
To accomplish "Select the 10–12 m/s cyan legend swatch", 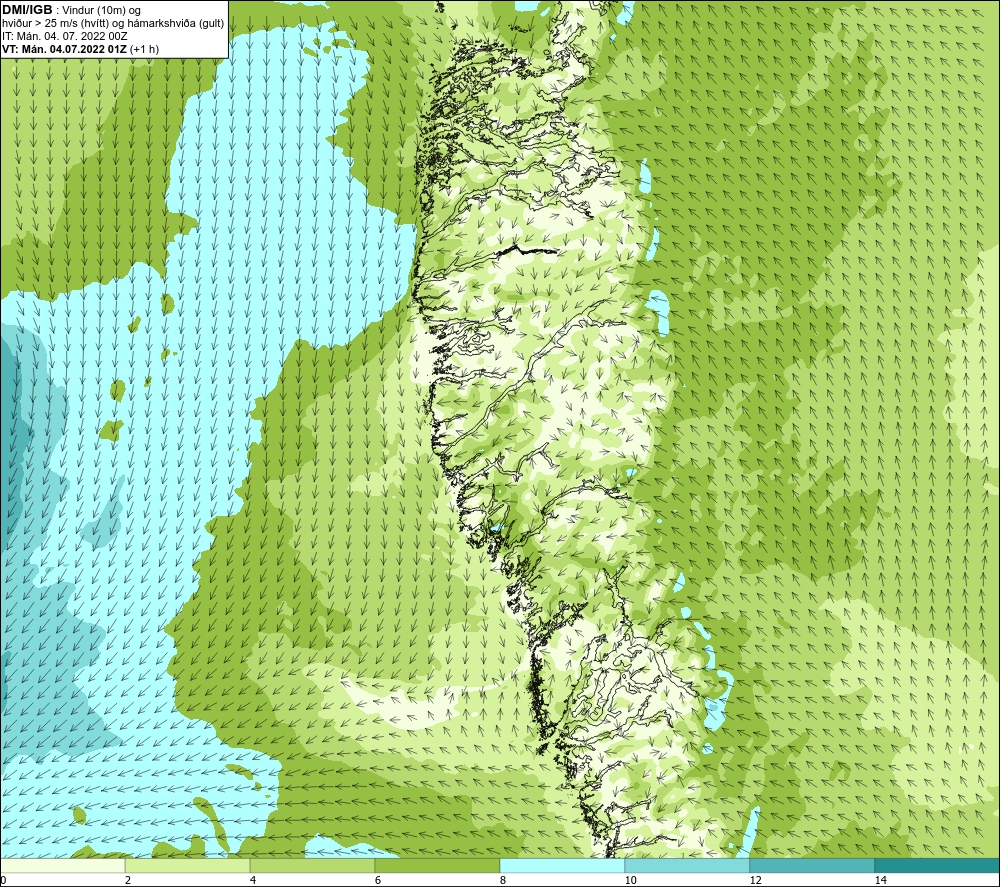I will click(688, 865).
